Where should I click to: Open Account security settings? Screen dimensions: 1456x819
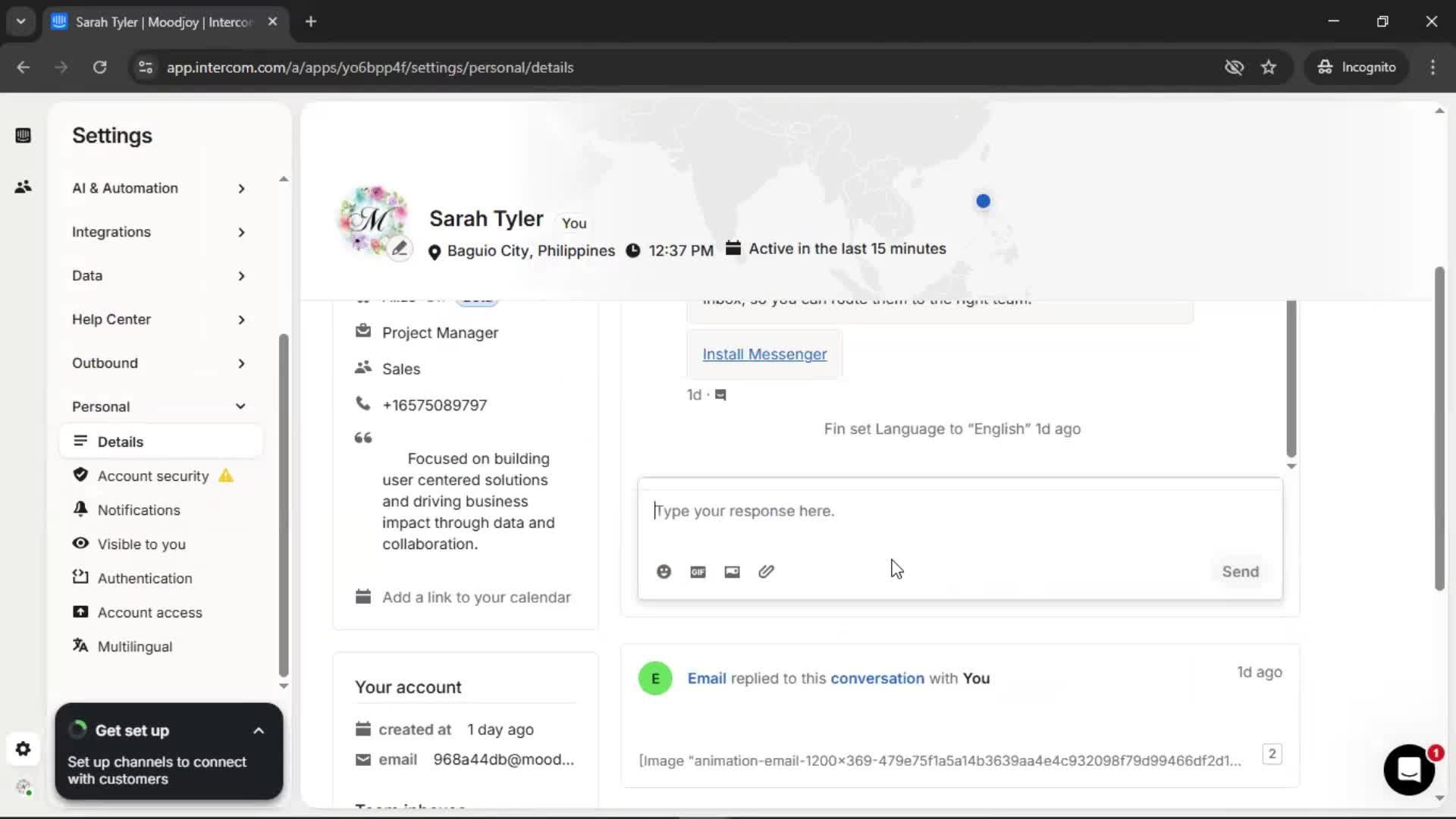[x=152, y=476]
